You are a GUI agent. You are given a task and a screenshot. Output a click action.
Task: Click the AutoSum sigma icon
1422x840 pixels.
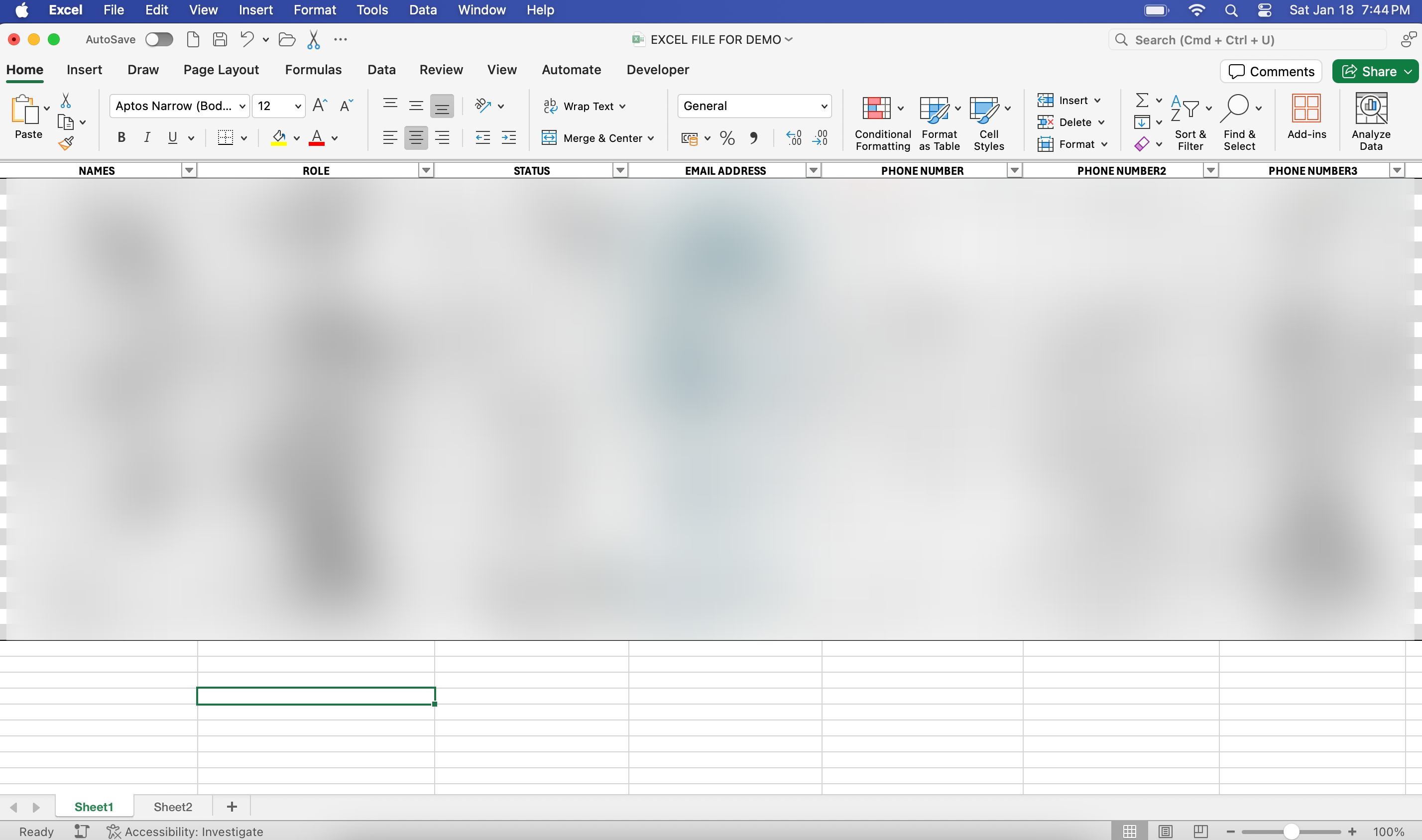(x=1142, y=101)
